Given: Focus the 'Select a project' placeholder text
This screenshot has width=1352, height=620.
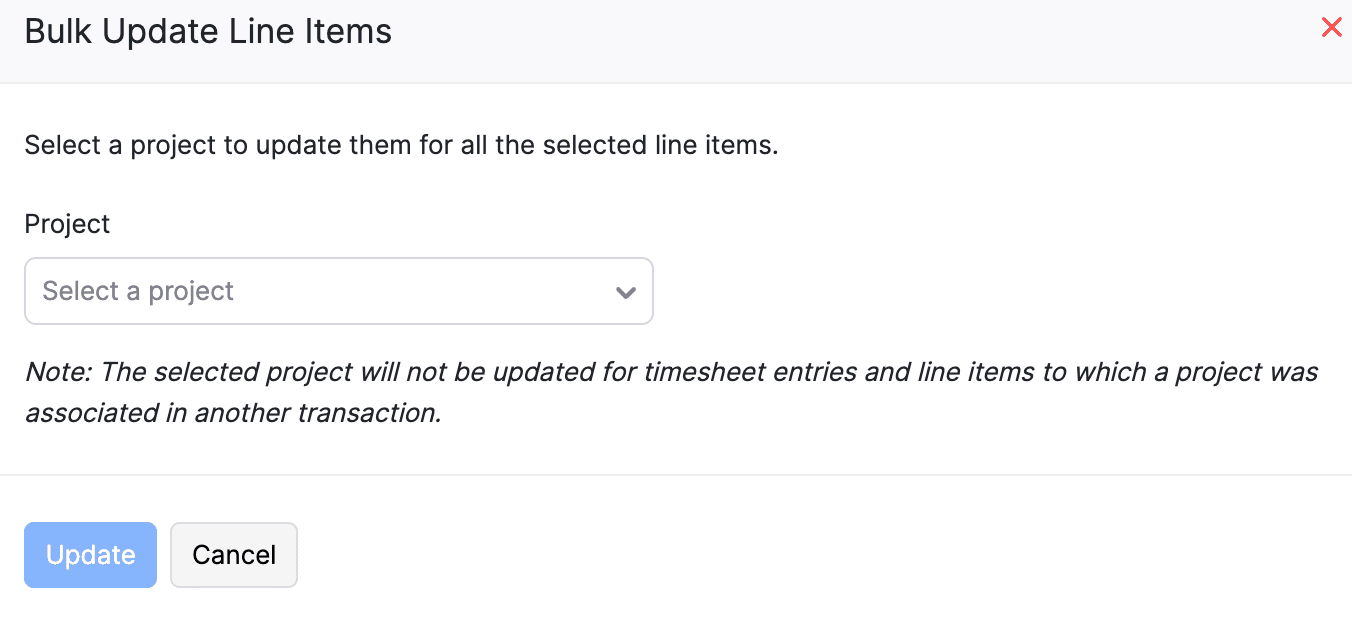Looking at the screenshot, I should [x=138, y=291].
